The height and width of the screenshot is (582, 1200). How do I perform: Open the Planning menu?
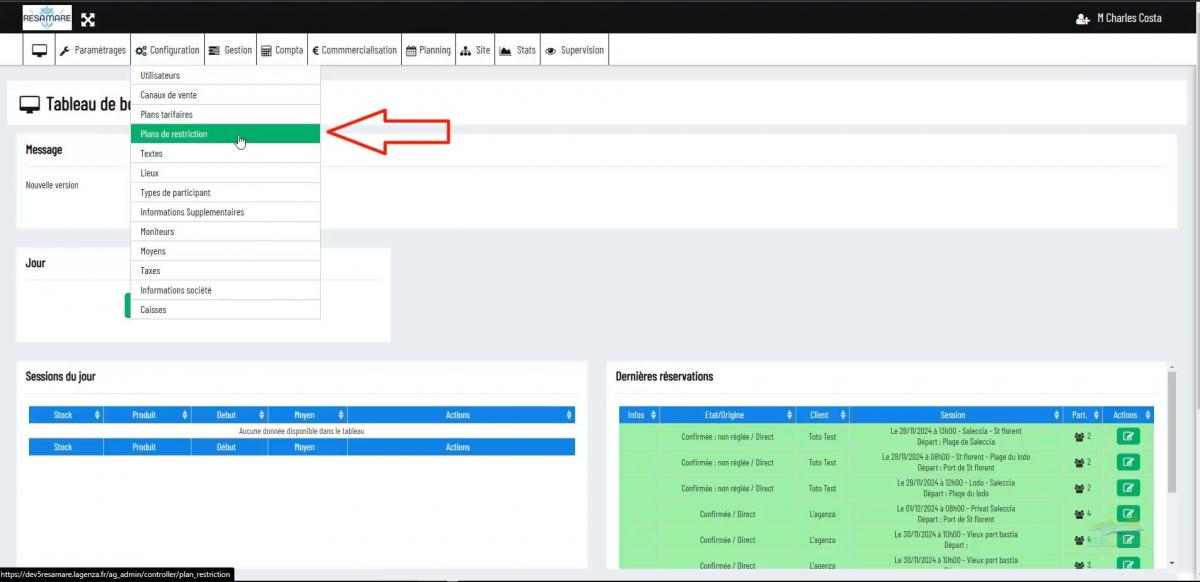point(428,50)
